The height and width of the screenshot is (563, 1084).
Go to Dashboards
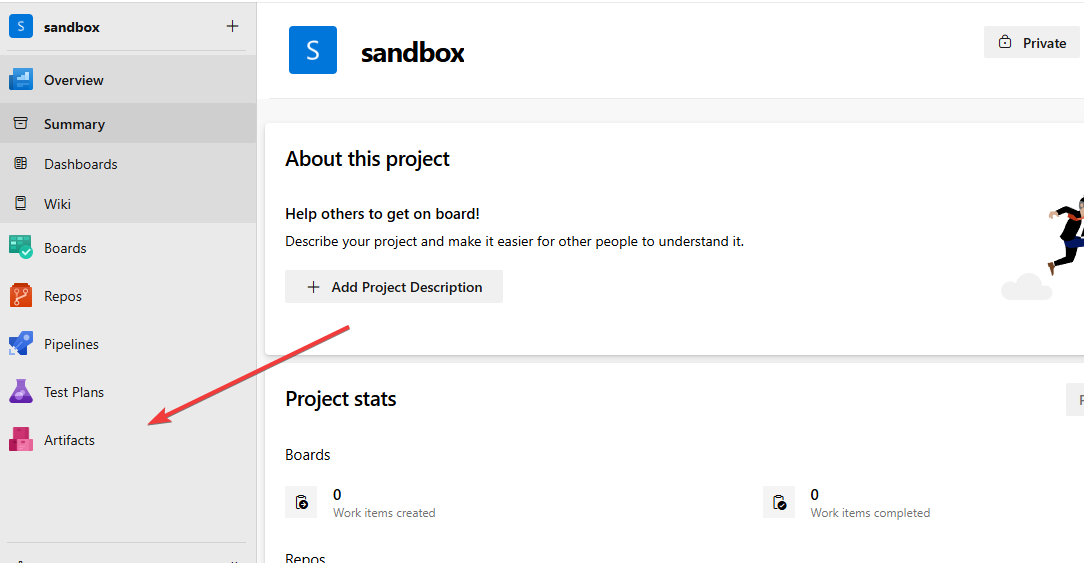pos(128,164)
